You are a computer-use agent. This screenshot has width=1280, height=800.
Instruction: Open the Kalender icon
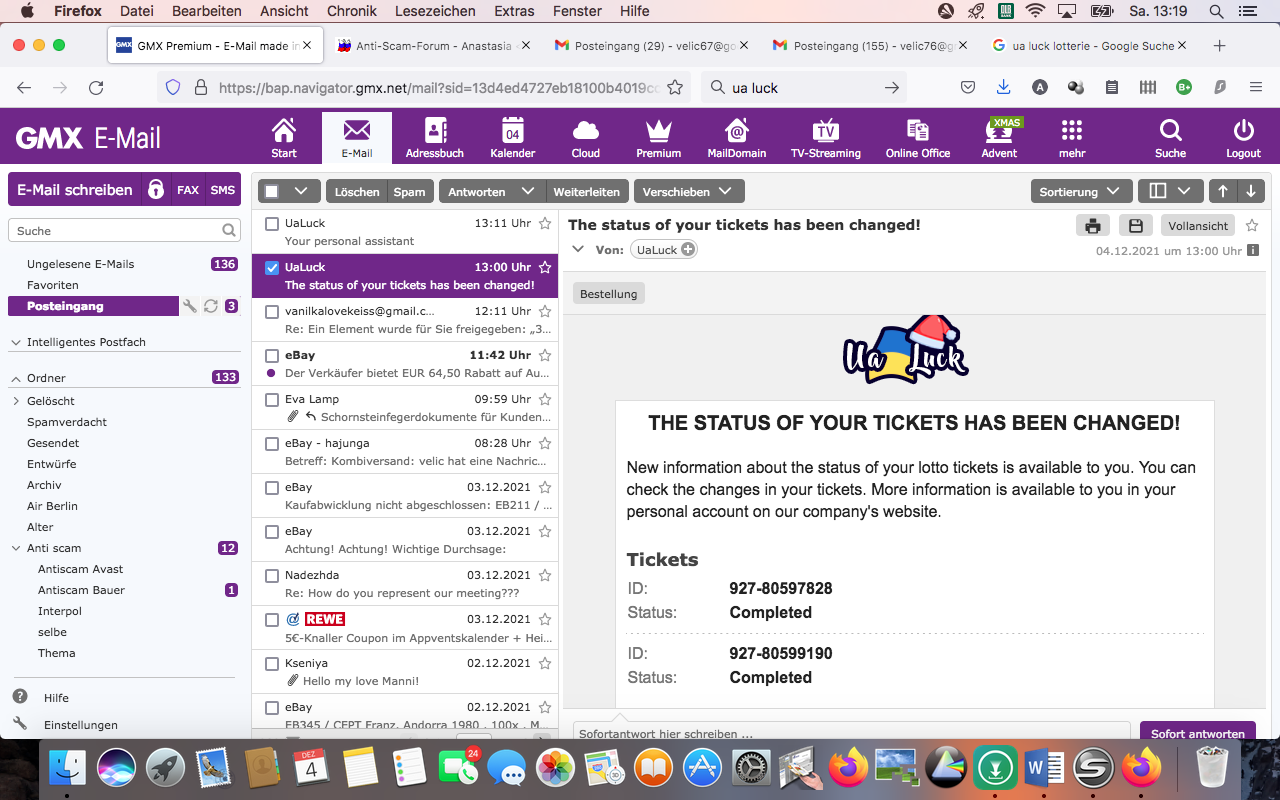(x=513, y=138)
